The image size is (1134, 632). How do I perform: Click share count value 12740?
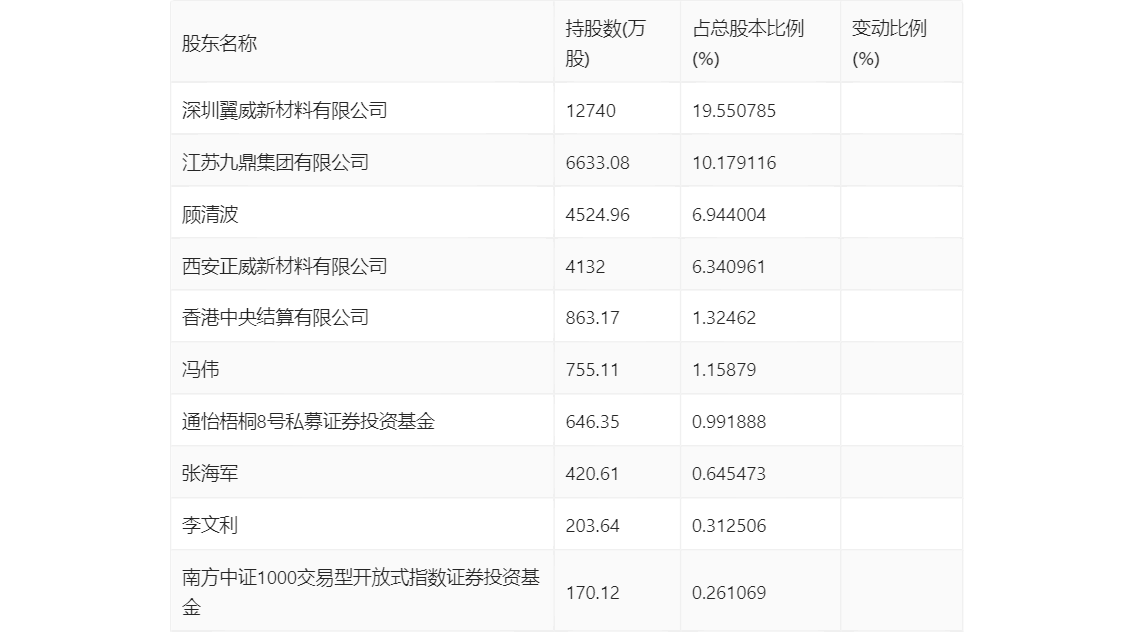591,111
